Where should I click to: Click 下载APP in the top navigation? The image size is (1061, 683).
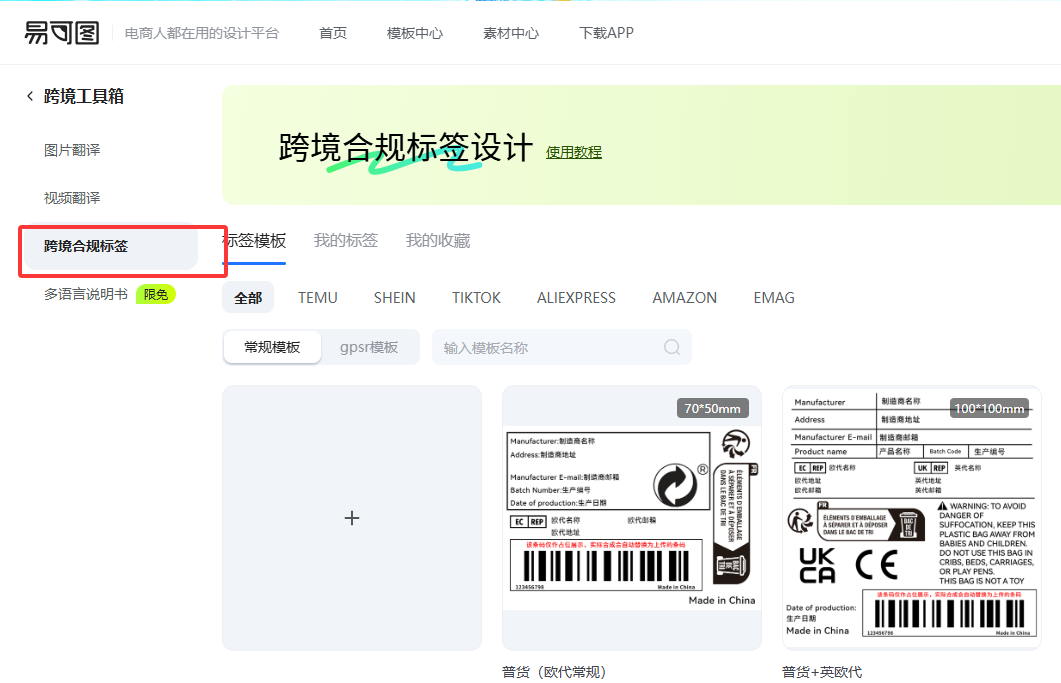(x=606, y=32)
